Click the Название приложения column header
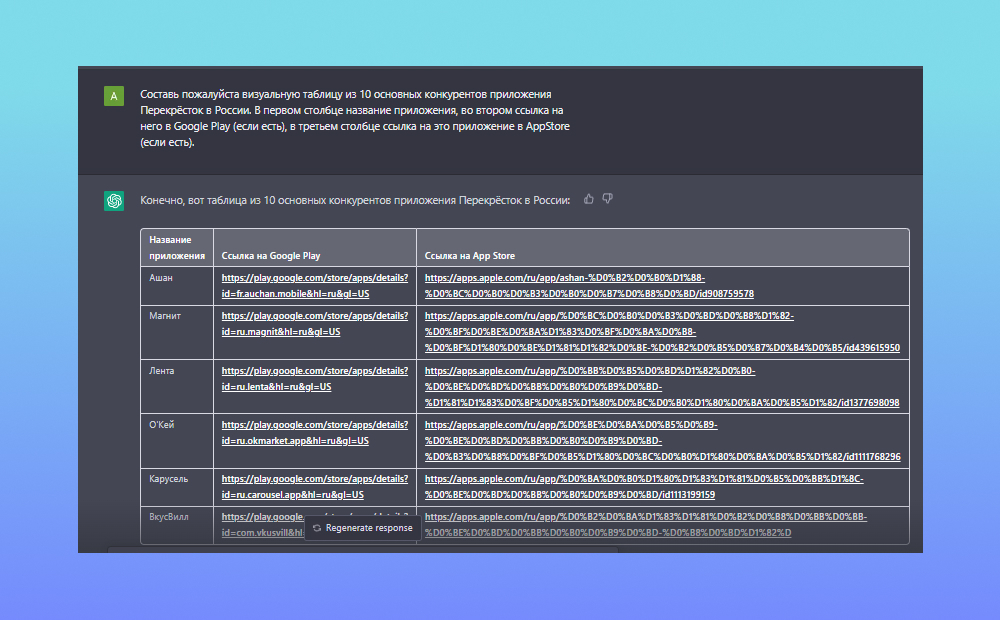Viewport: 1000px width, 620px height. tap(177, 247)
